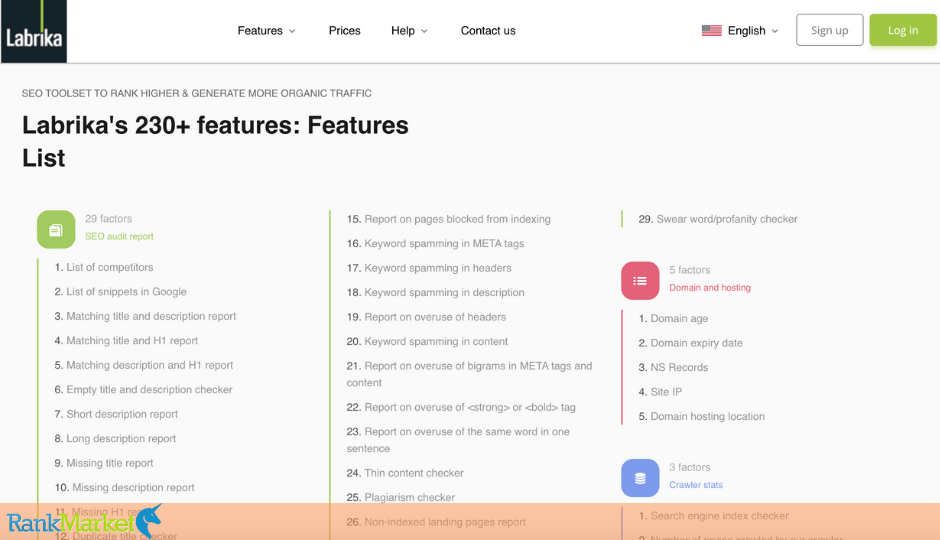Open the English language dropdown arrow
940x540 pixels.
(x=775, y=31)
